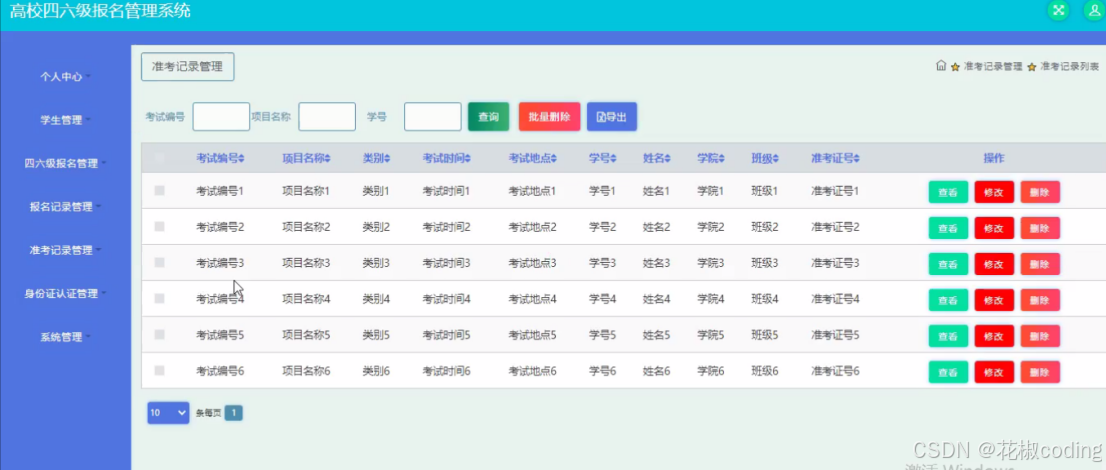The height and width of the screenshot is (470, 1106).
Task: Sort by 姓名 column sort arrows
Action: [x=667, y=159]
